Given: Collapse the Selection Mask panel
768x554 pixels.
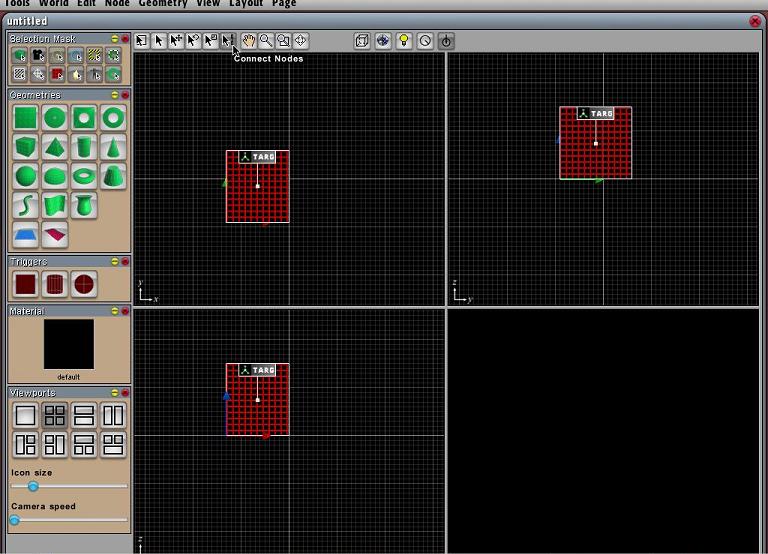Looking at the screenshot, I should tap(115, 39).
